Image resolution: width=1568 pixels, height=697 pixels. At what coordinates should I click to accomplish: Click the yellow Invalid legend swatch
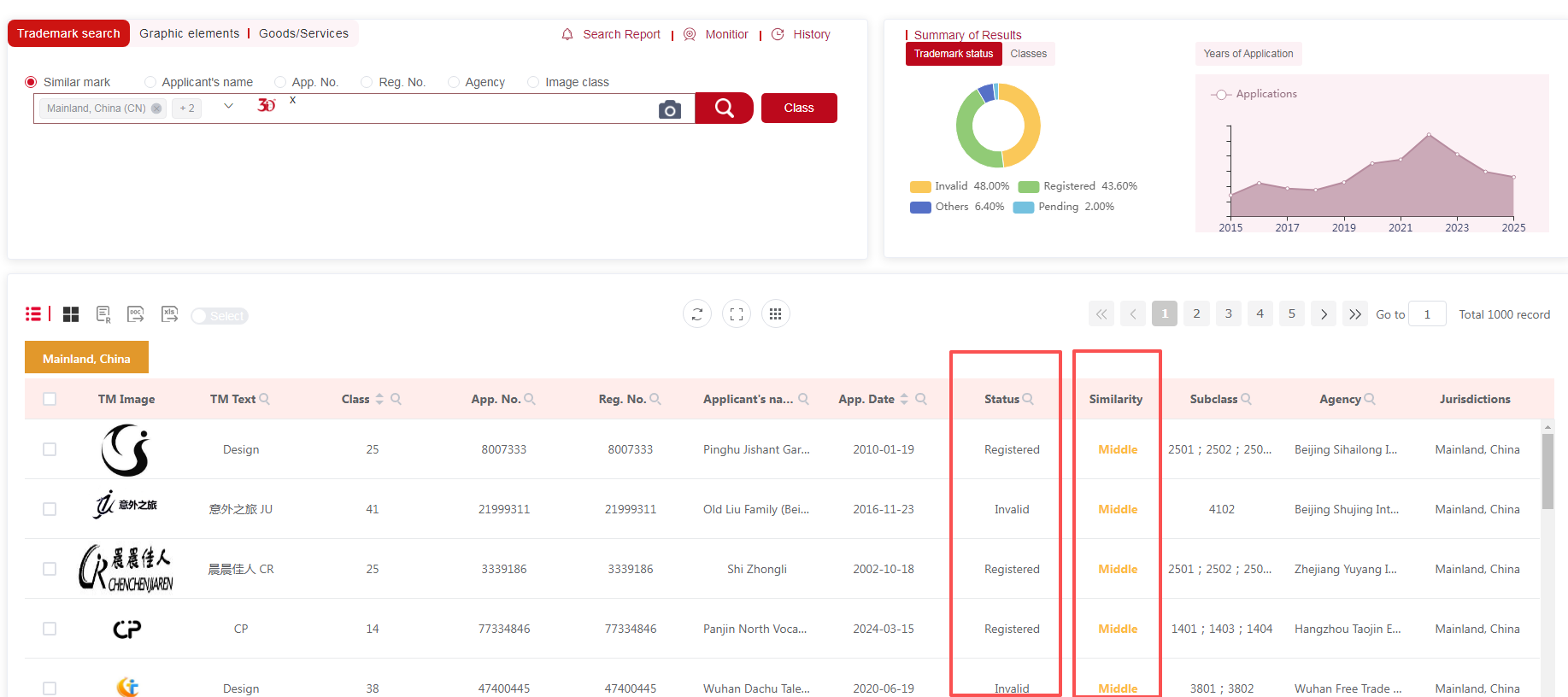coord(920,186)
